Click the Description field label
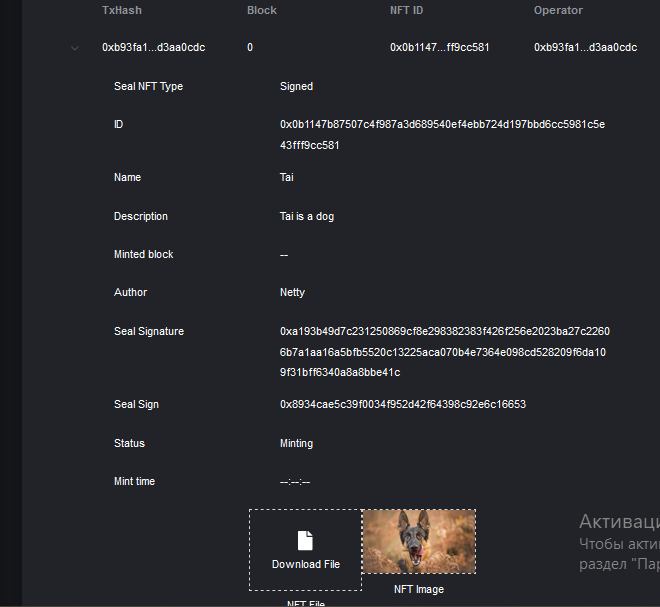This screenshot has height=607, width=660. (141, 216)
